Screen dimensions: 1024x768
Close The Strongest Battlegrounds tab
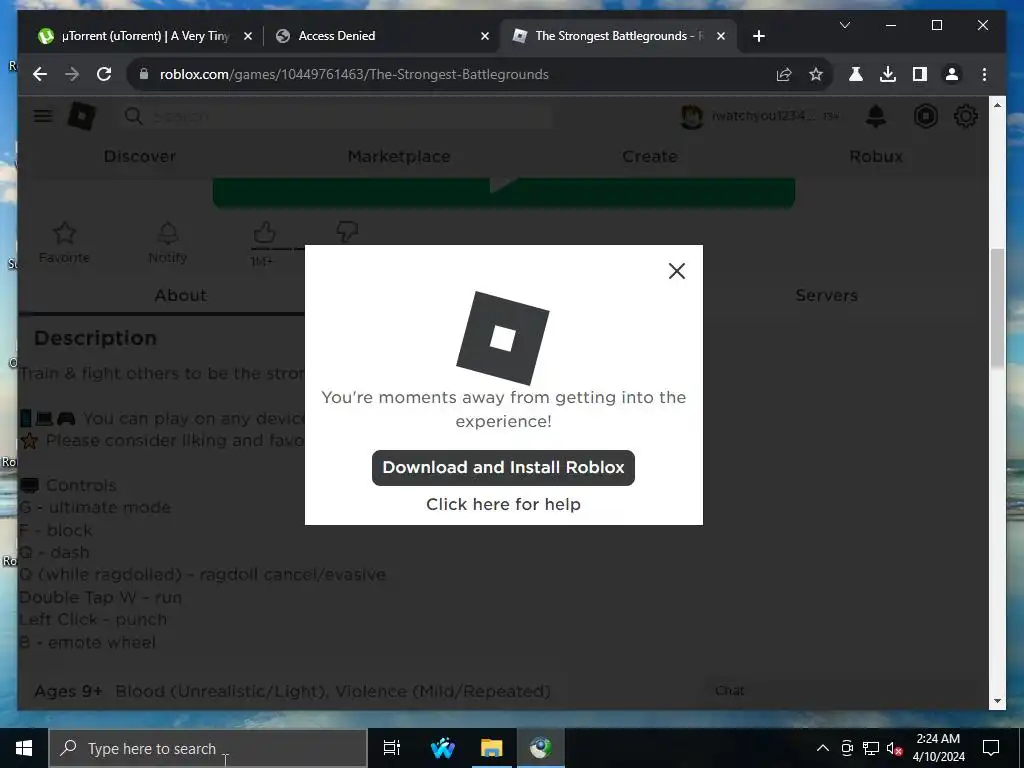point(721,37)
